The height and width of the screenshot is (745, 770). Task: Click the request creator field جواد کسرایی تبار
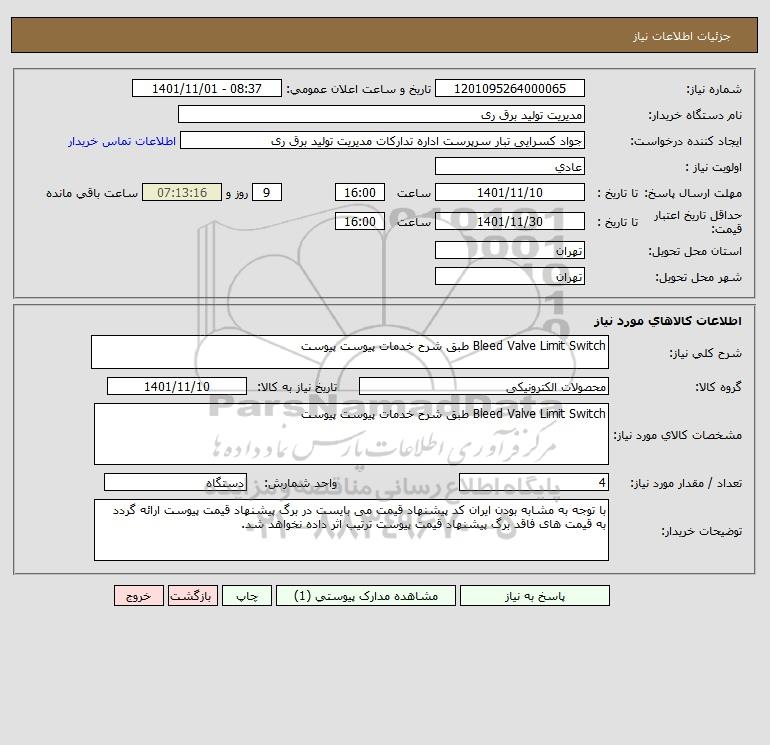click(x=383, y=140)
